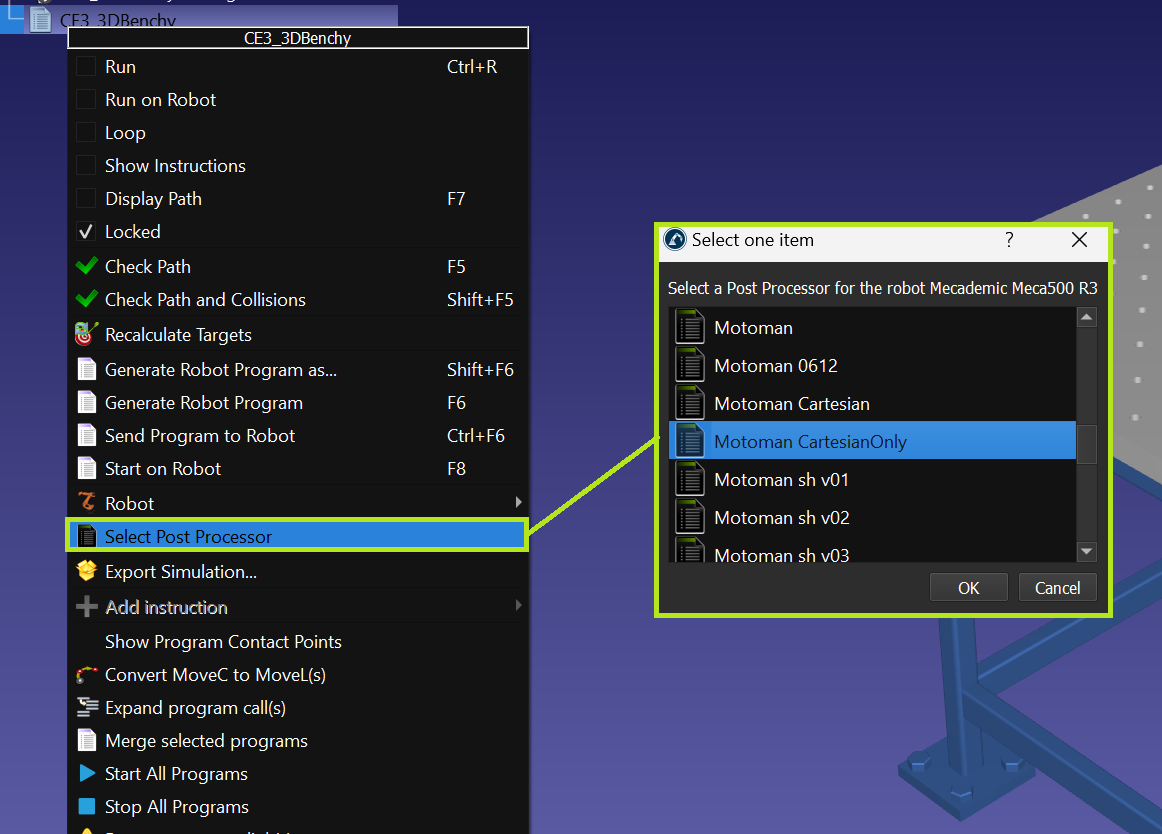Click the Start All Programs play icon
Image resolution: width=1162 pixels, height=834 pixels.
tap(87, 774)
